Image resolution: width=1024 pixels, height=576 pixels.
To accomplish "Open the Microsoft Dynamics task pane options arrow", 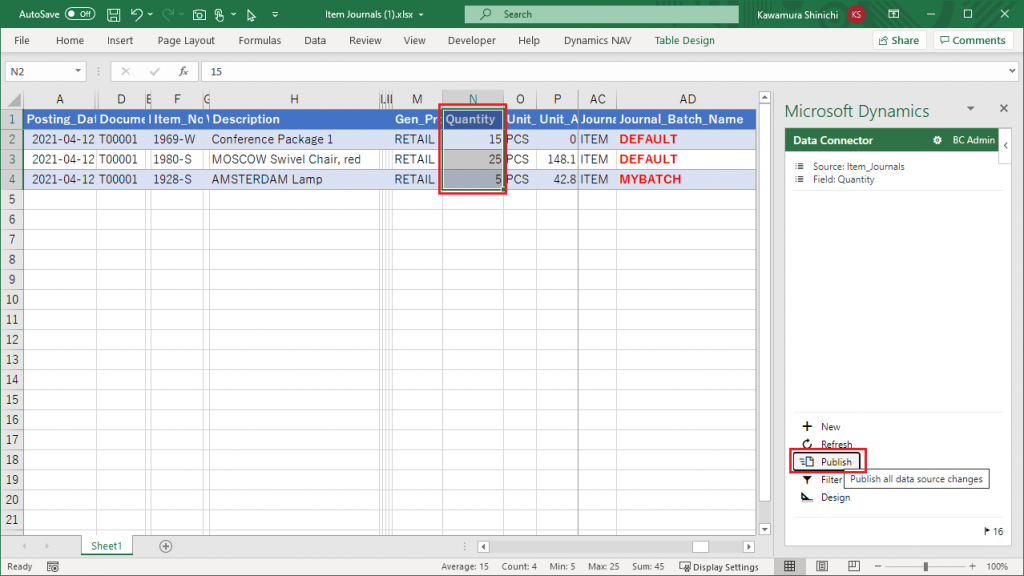I will [970, 108].
